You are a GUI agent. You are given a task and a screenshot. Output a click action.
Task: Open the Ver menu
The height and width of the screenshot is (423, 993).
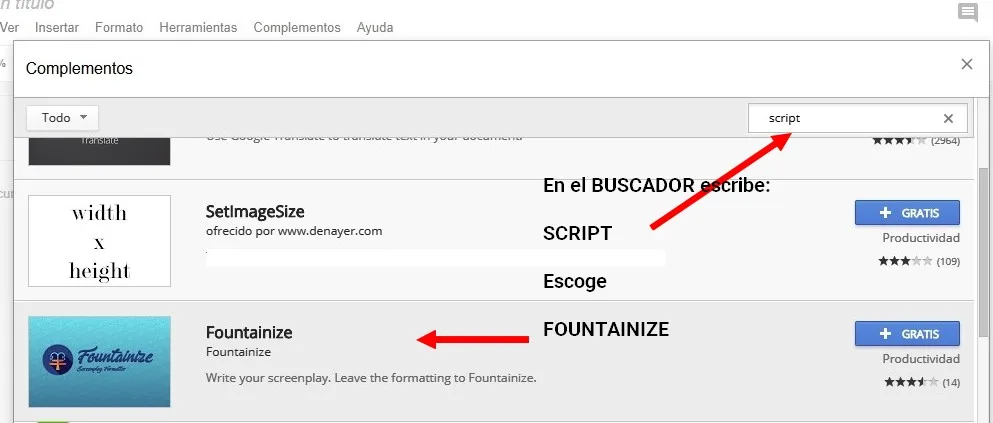point(10,27)
